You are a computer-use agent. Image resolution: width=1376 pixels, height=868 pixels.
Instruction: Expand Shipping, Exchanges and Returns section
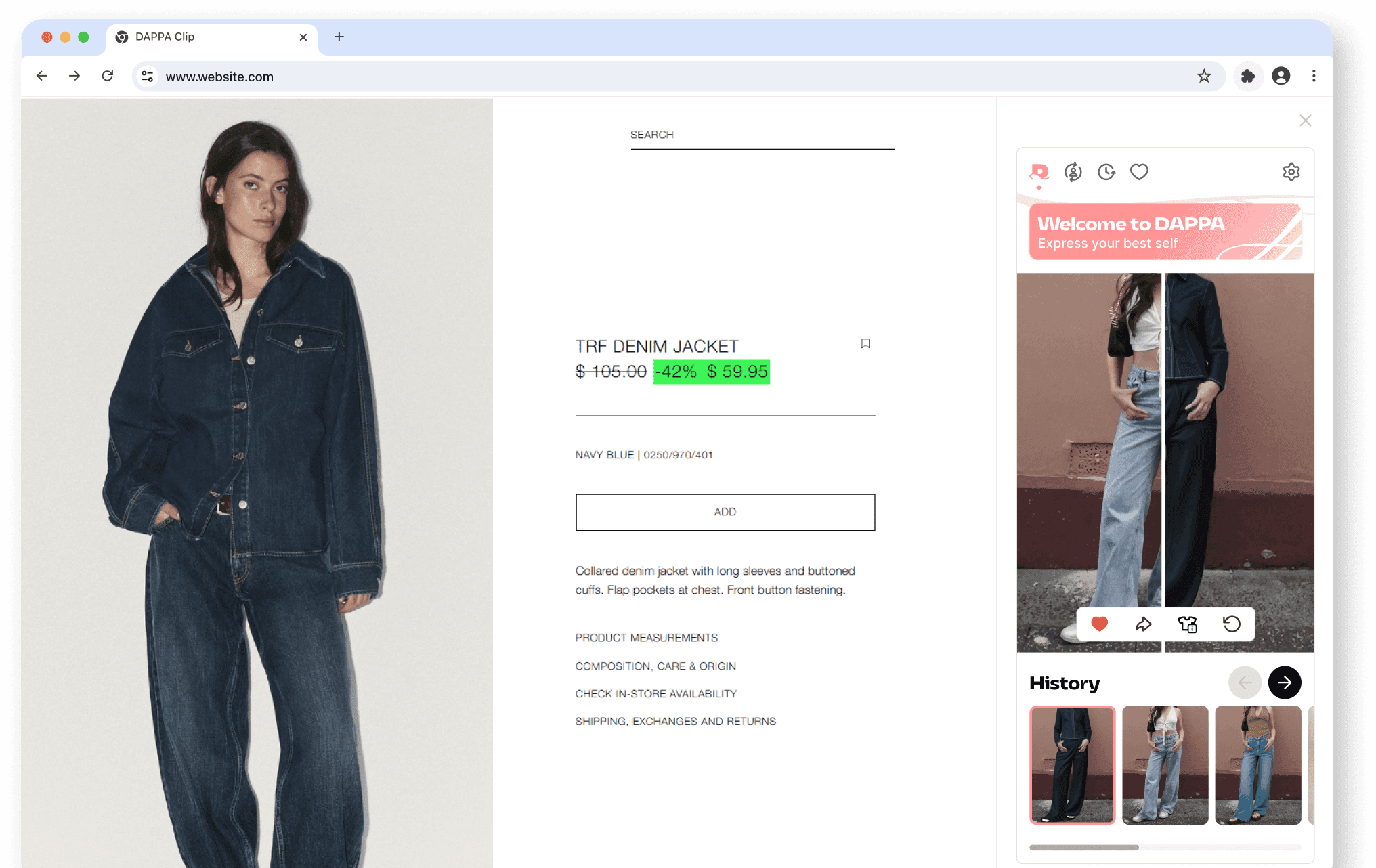click(676, 722)
